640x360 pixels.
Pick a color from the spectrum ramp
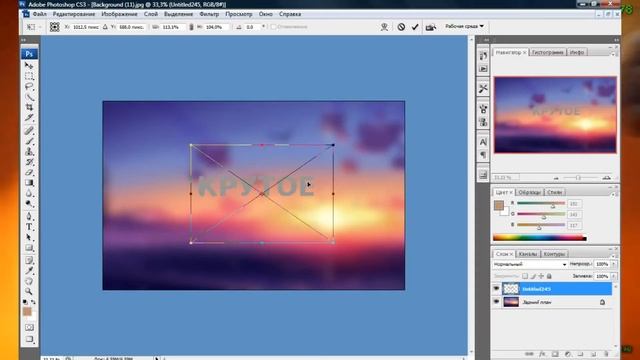pos(540,238)
